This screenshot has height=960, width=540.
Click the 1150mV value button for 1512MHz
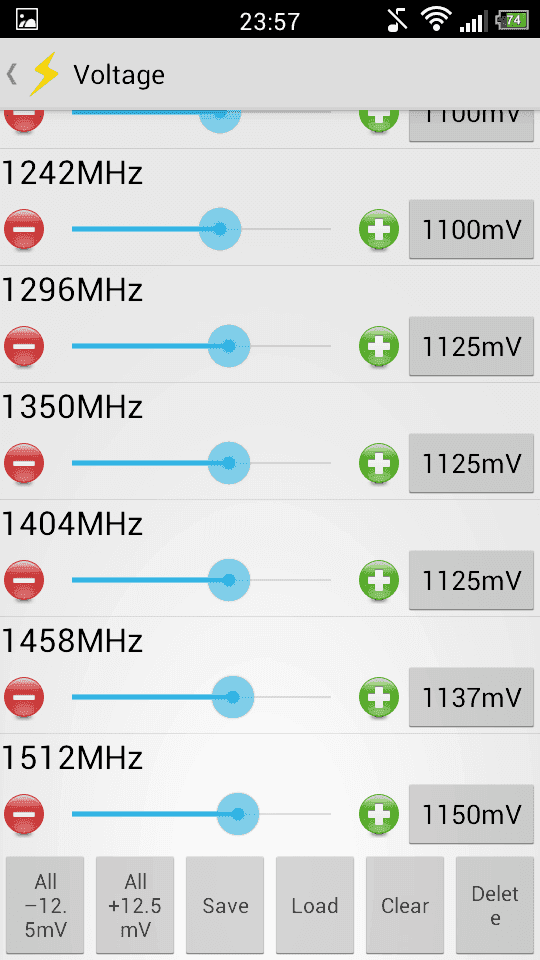point(471,814)
